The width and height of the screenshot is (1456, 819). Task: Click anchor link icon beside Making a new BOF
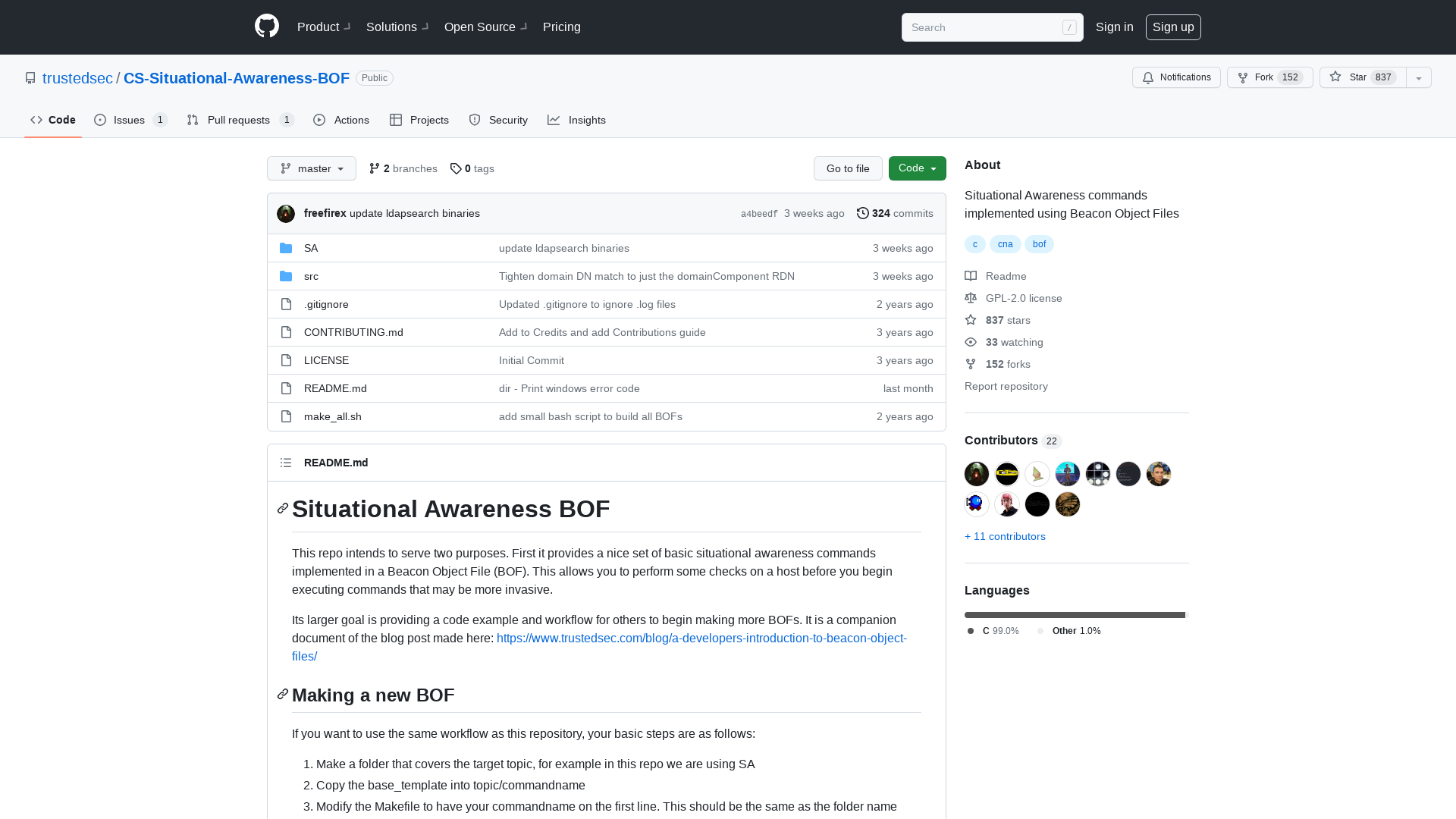pyautogui.click(x=283, y=694)
